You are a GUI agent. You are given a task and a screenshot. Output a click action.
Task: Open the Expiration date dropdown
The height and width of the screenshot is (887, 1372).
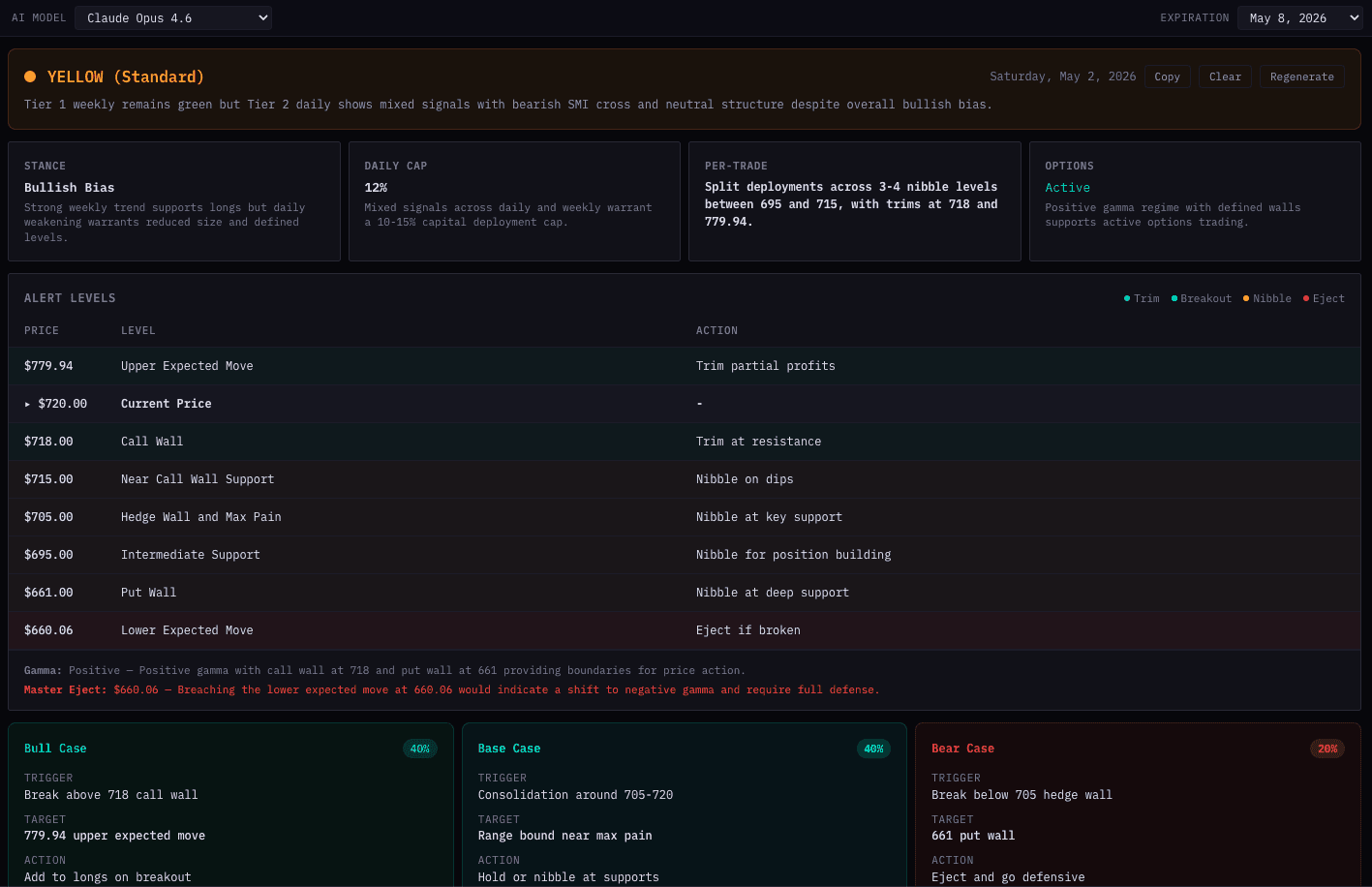click(x=1300, y=17)
